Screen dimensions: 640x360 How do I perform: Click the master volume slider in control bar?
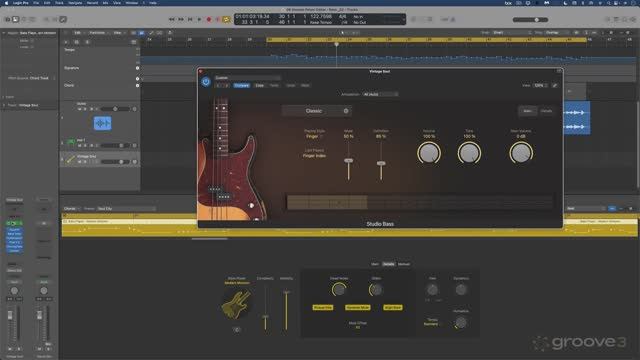coord(531,20)
